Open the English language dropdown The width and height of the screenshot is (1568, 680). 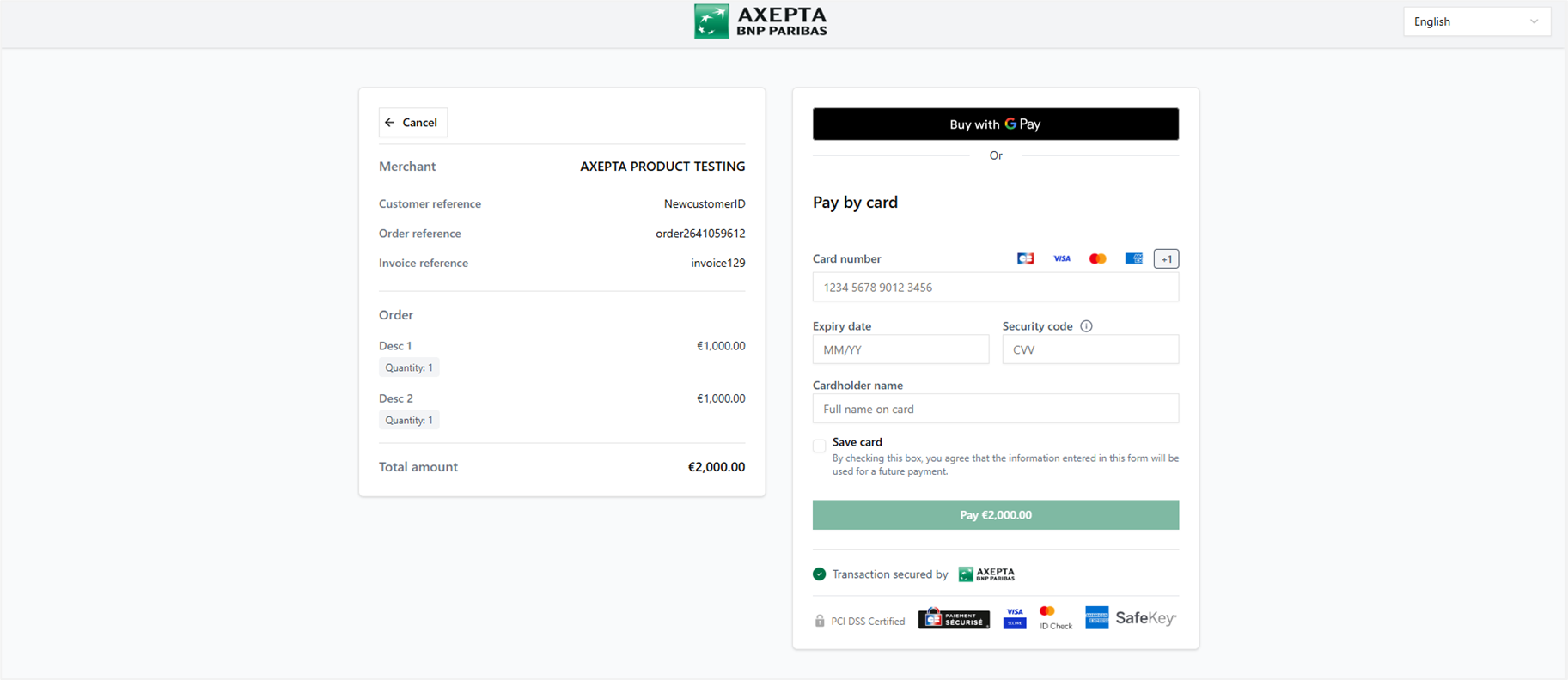[1476, 21]
